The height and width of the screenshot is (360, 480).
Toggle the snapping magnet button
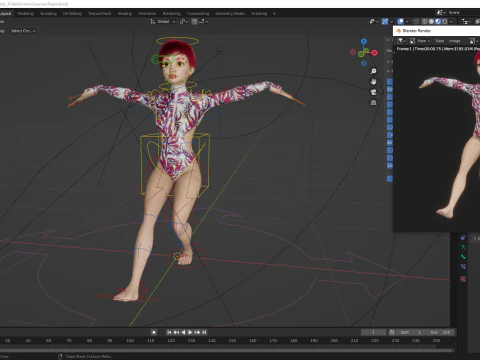click(x=194, y=21)
